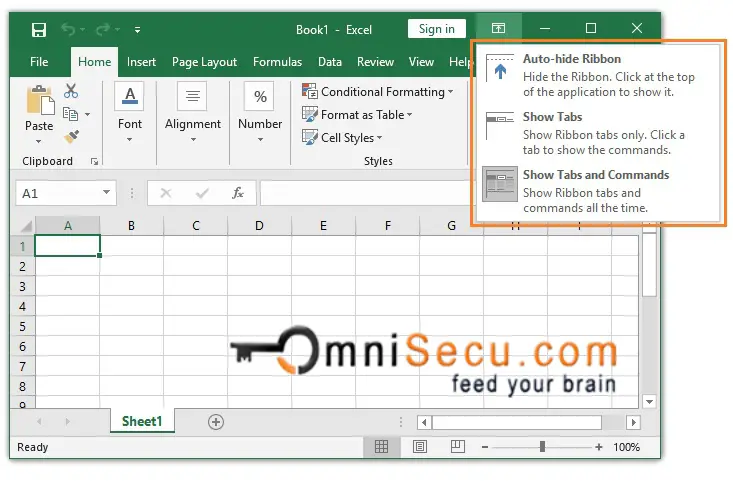The image size is (733, 481).
Task: Click the Copy icon
Action: click(70, 114)
